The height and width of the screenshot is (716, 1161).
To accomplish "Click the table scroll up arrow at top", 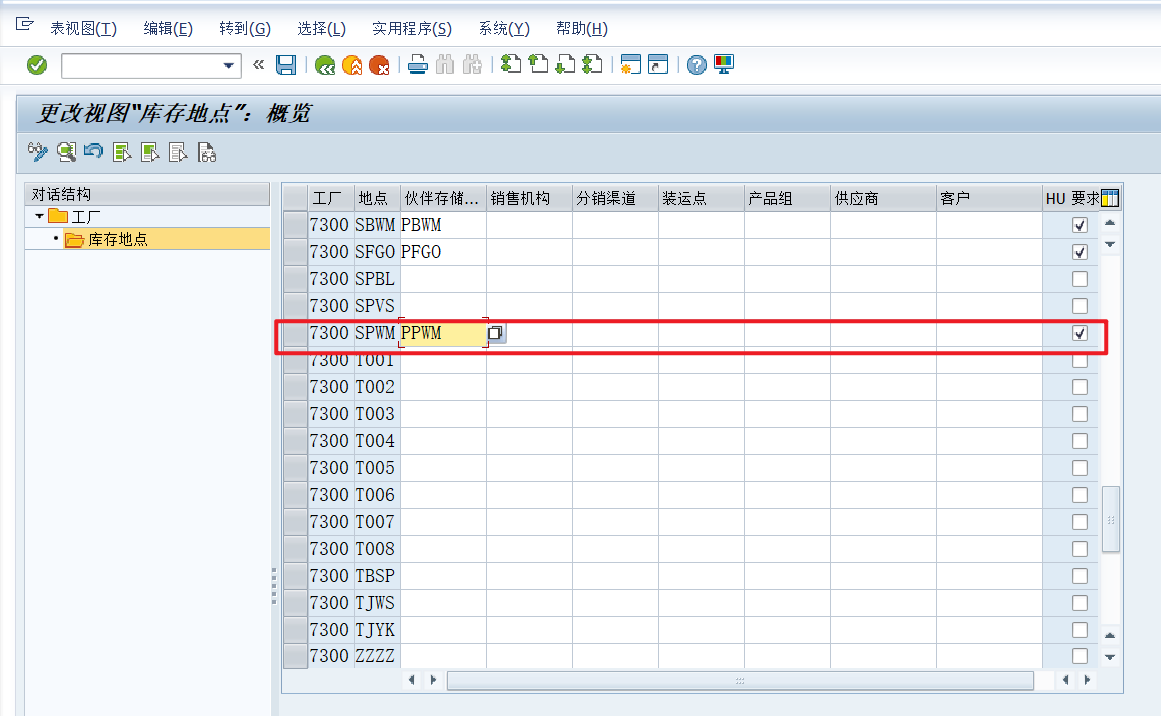I will (x=1110, y=223).
